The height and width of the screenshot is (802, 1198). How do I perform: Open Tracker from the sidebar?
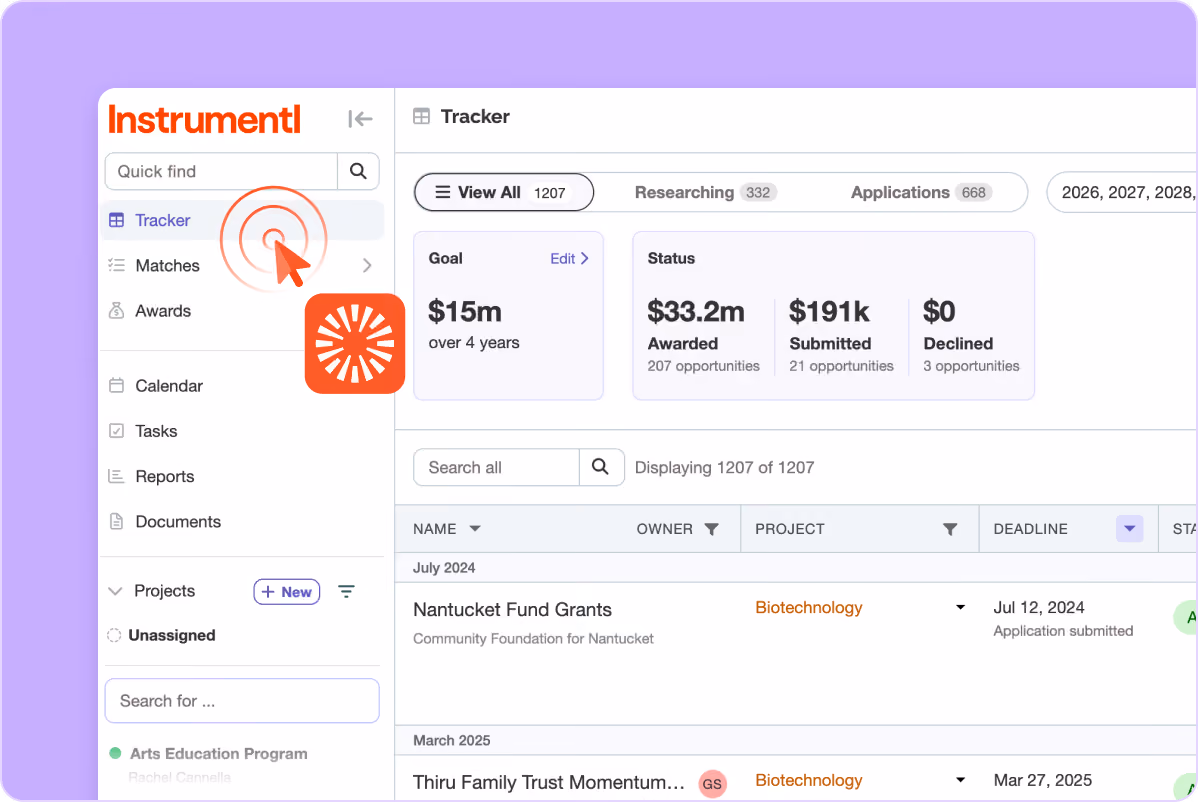tap(242, 220)
